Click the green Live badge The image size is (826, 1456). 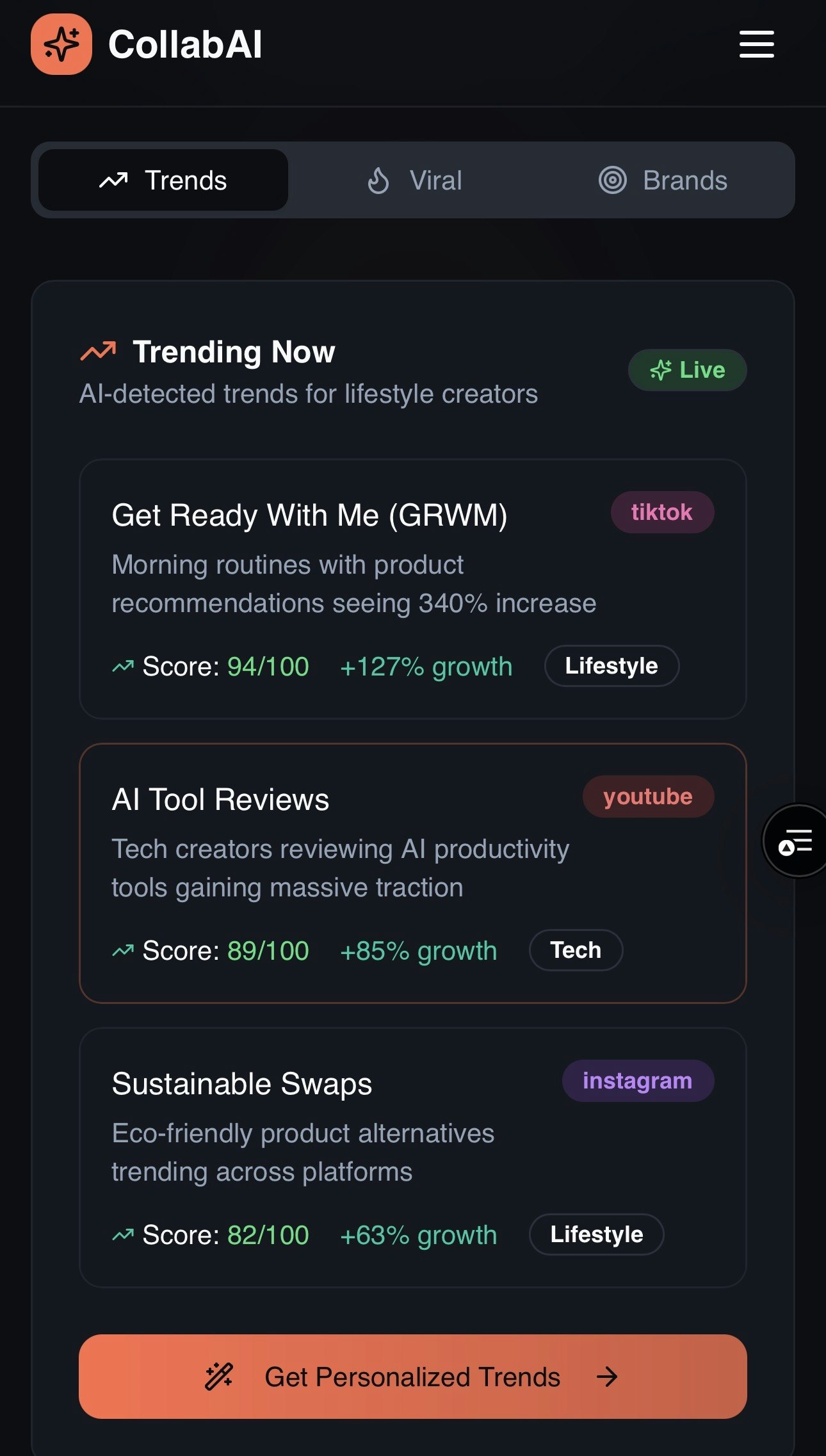(688, 370)
